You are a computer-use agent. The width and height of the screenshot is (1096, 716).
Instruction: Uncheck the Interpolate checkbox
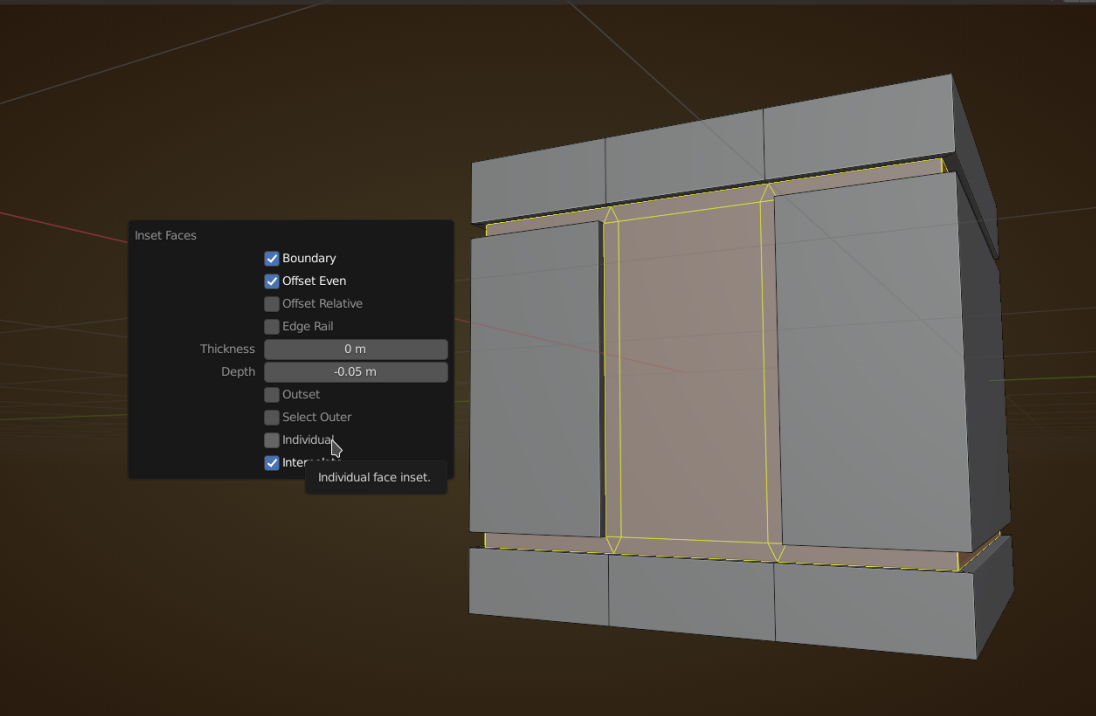click(x=272, y=463)
